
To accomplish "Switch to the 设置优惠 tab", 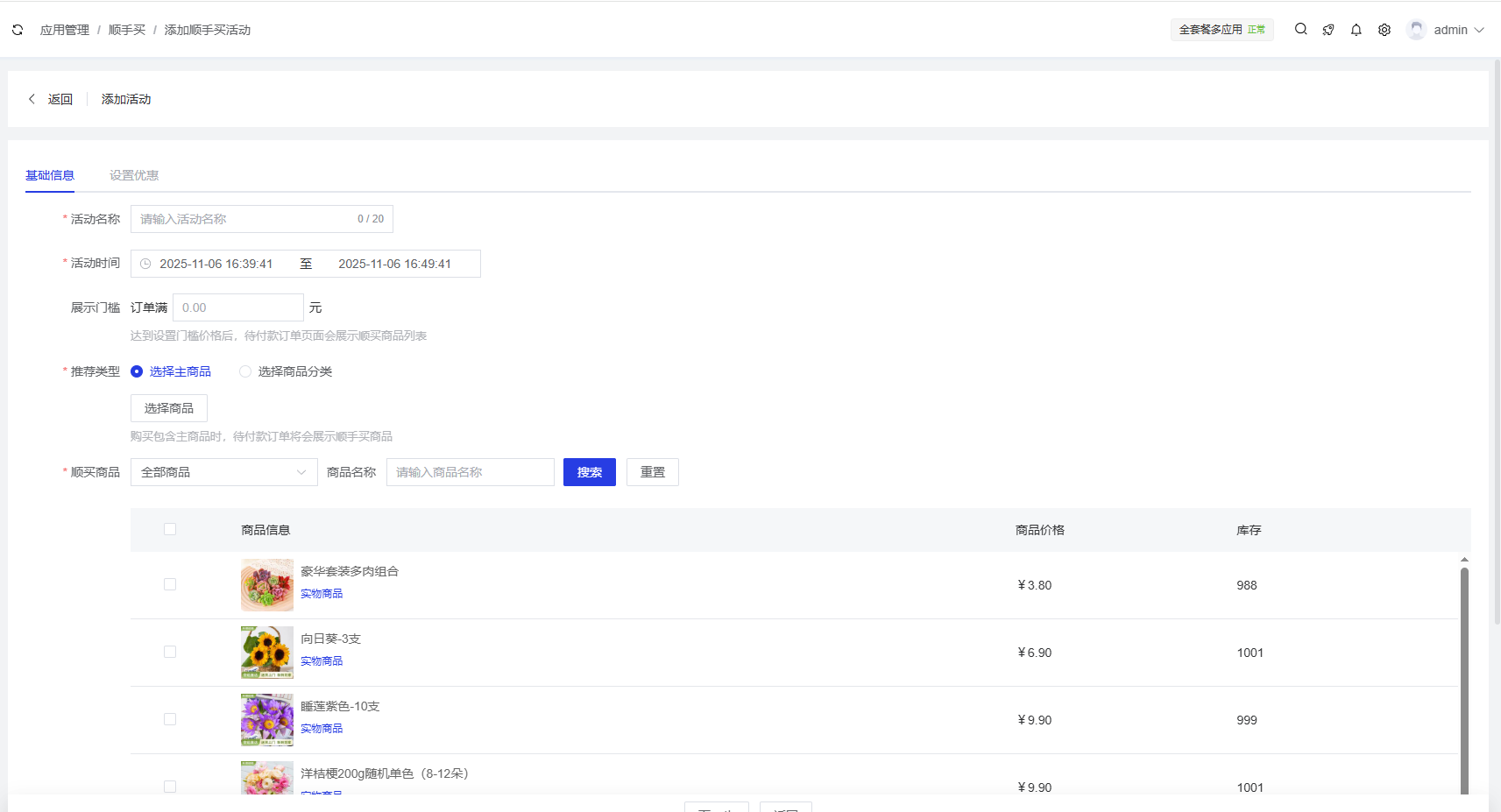I will click(x=134, y=175).
